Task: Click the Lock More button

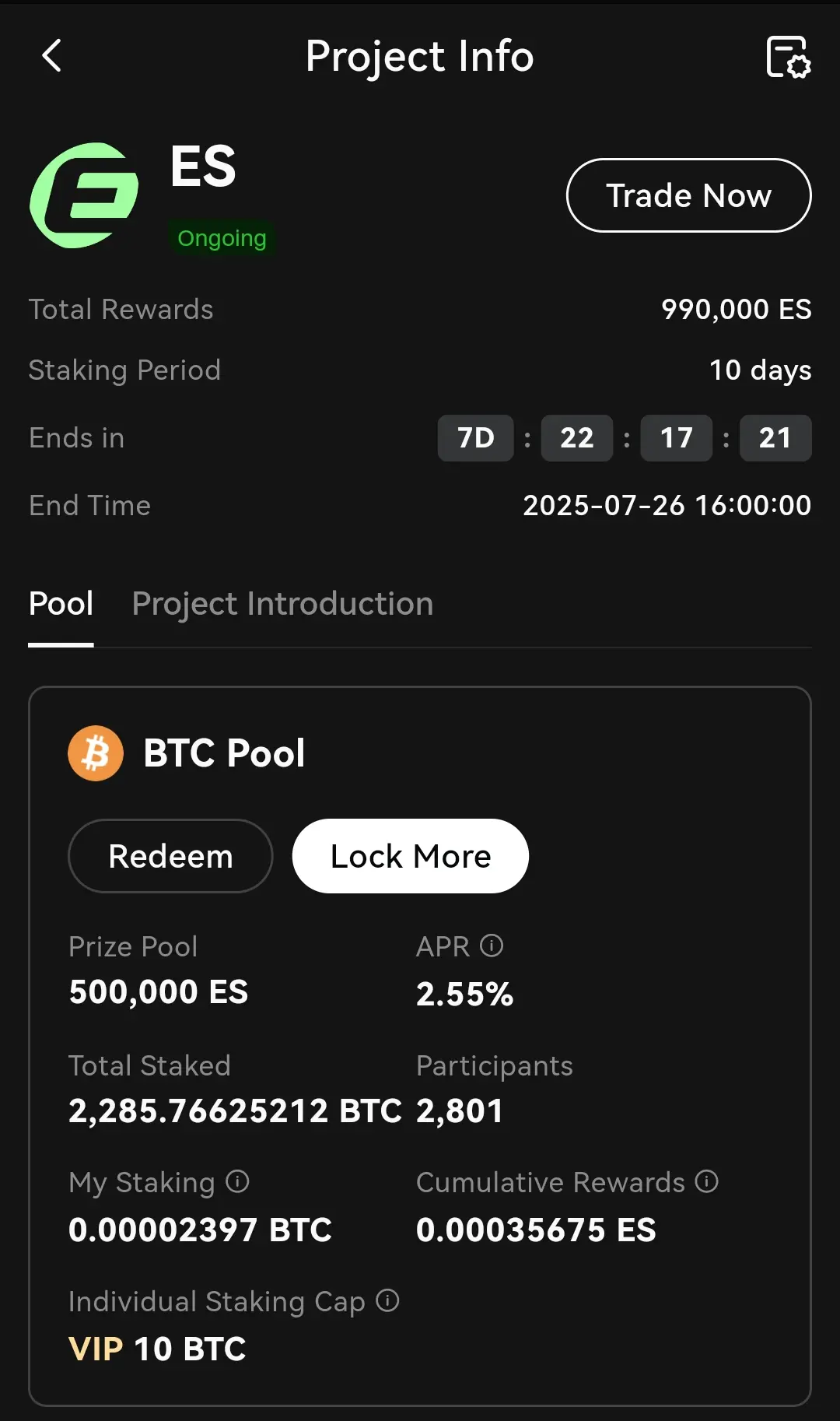Action: pyautogui.click(x=411, y=856)
